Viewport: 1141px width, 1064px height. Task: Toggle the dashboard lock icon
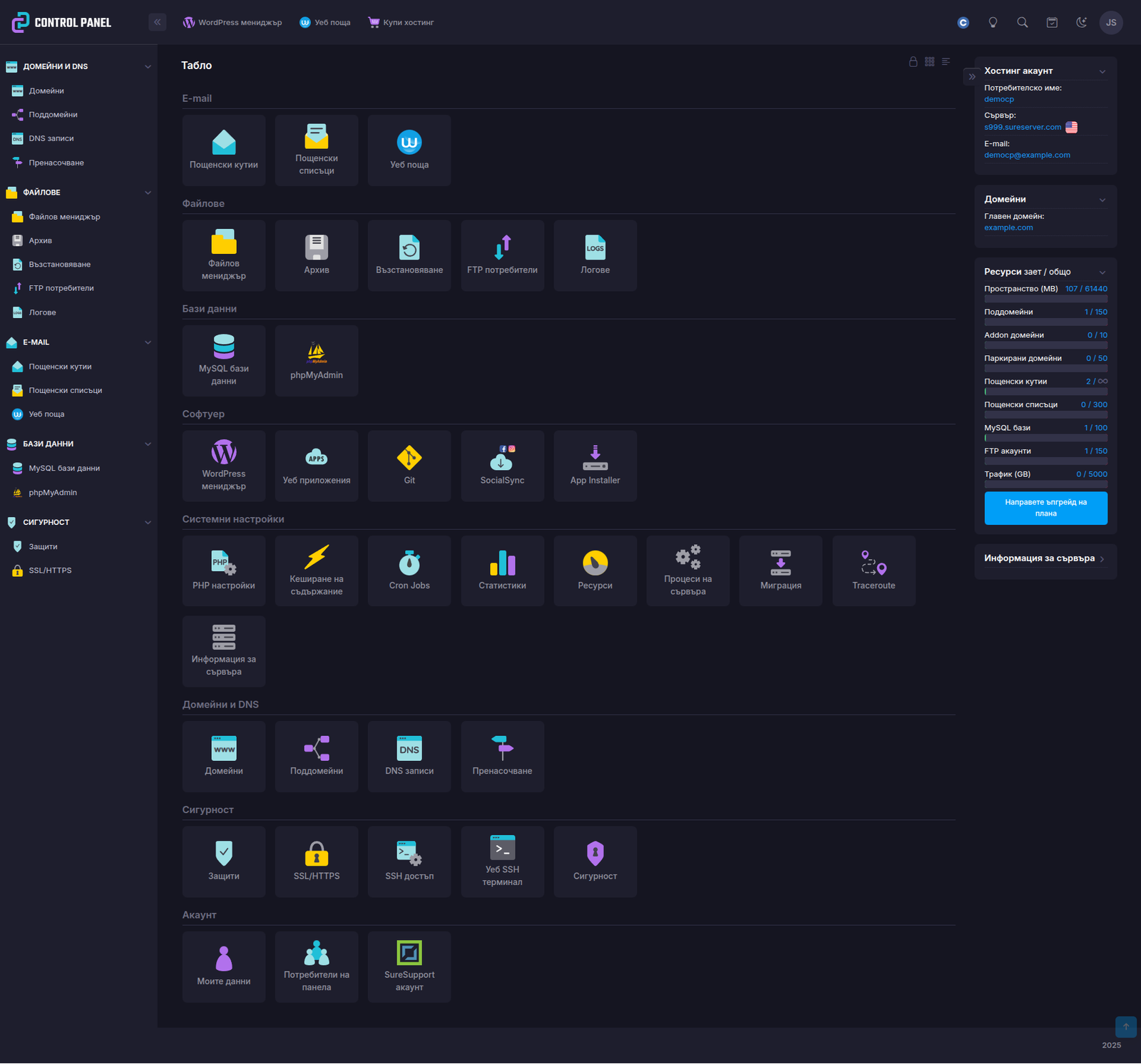[913, 62]
